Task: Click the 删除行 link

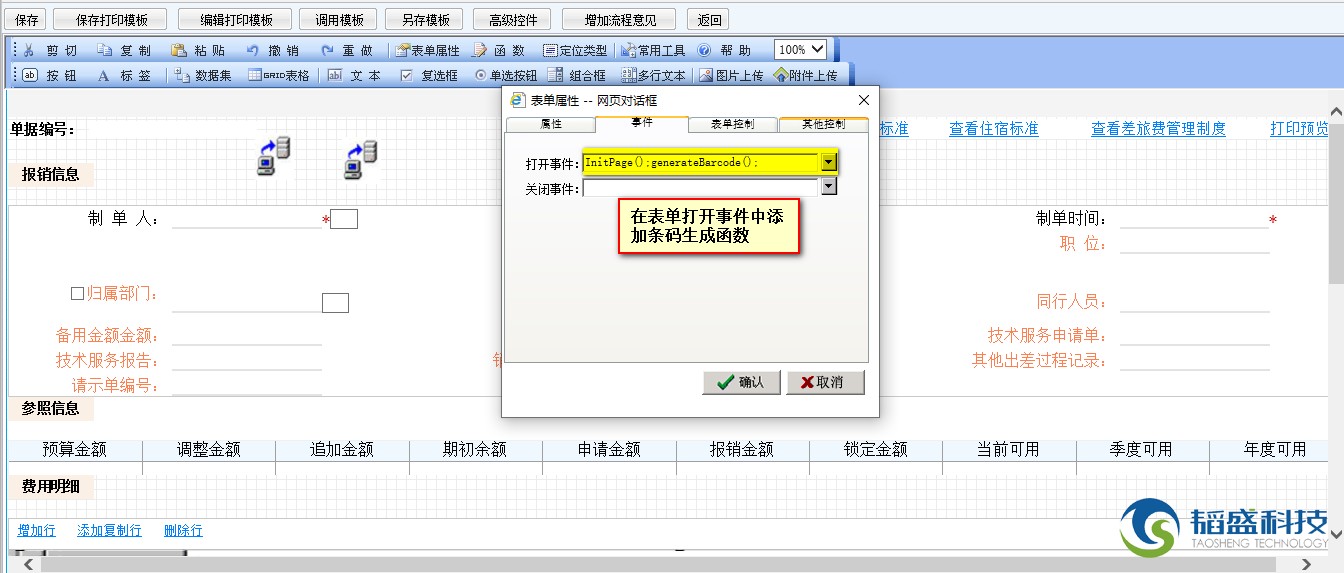Action: (x=183, y=531)
